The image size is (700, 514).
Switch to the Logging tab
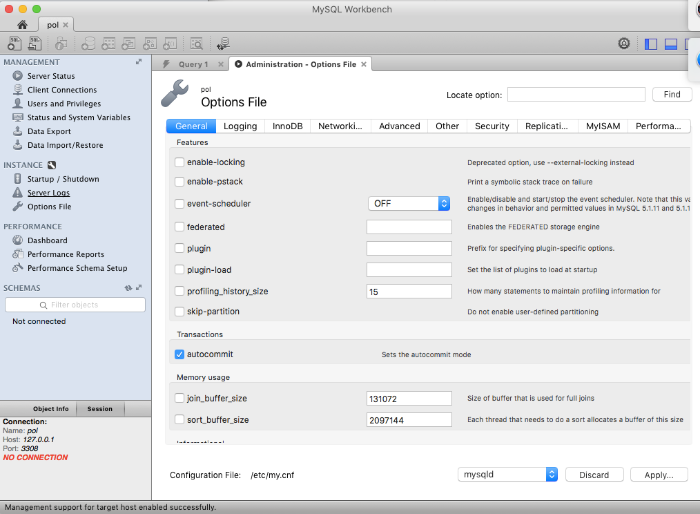click(240, 126)
